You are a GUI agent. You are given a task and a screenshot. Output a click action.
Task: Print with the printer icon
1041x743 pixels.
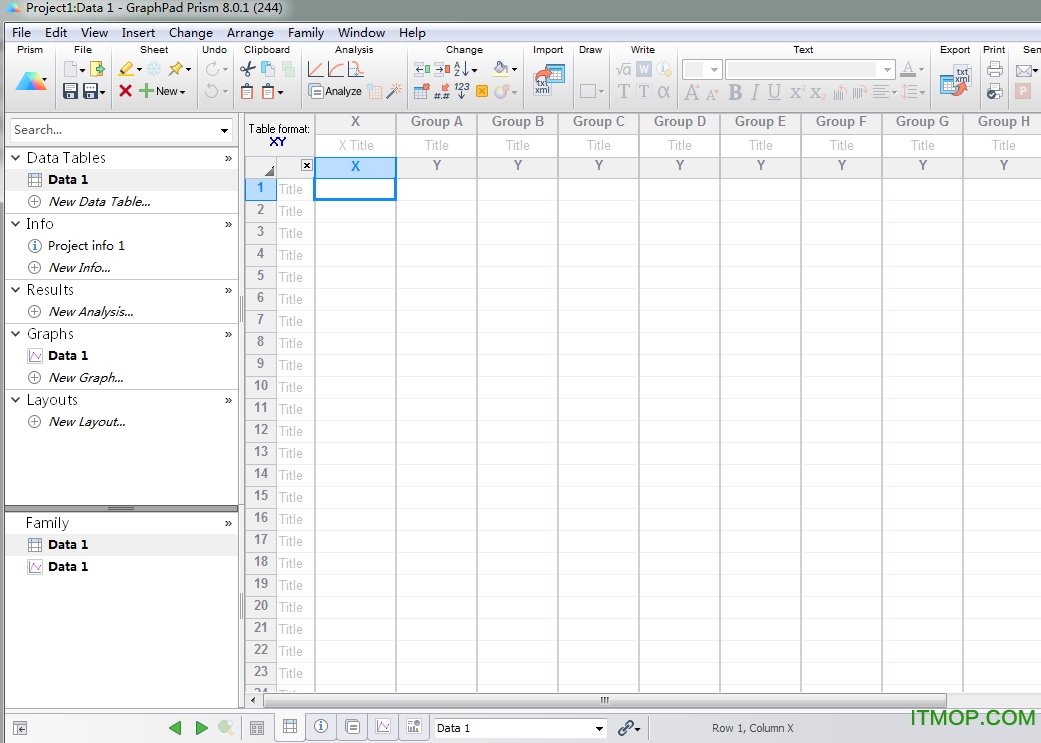point(995,69)
